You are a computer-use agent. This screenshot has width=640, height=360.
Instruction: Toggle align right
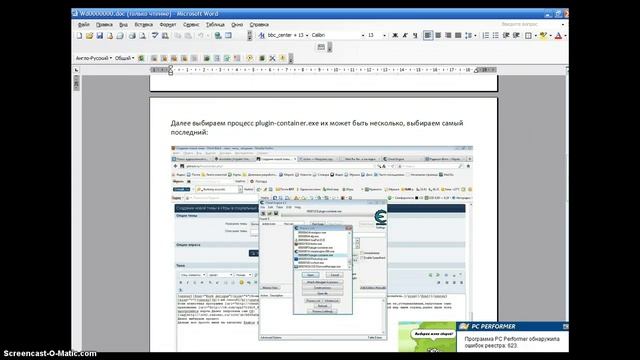448,36
